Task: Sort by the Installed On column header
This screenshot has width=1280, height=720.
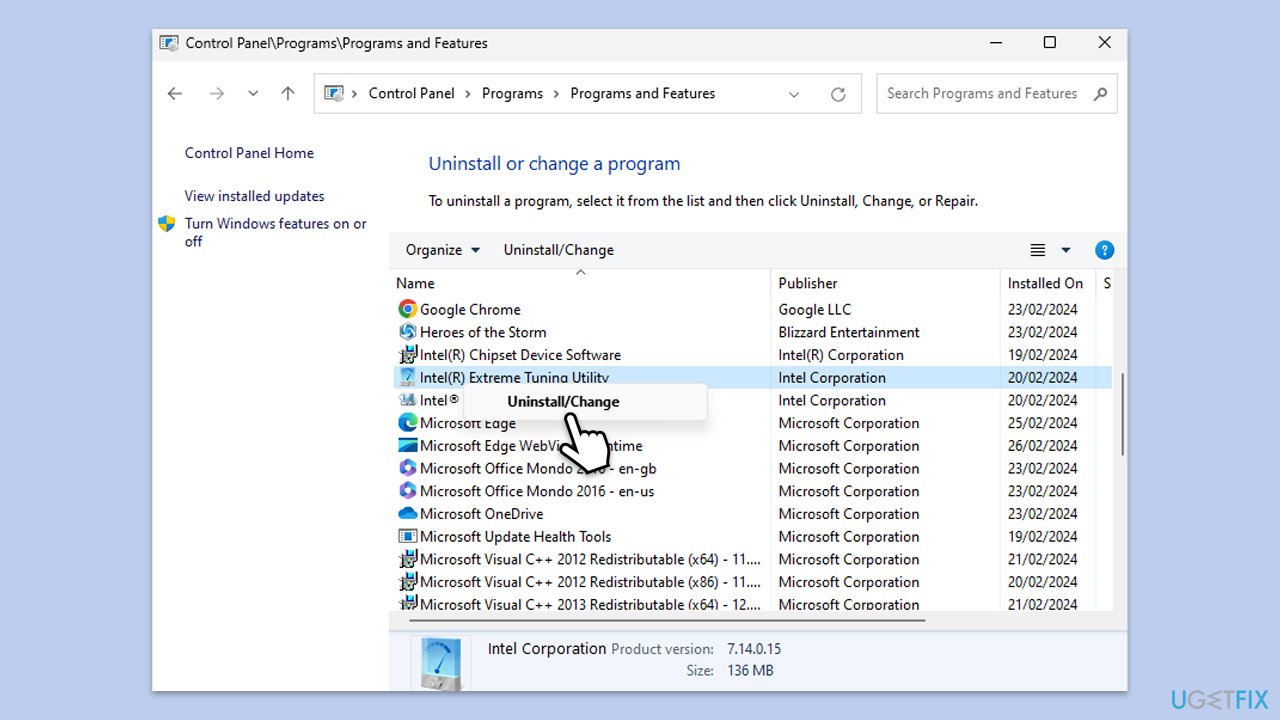Action: 1047,283
